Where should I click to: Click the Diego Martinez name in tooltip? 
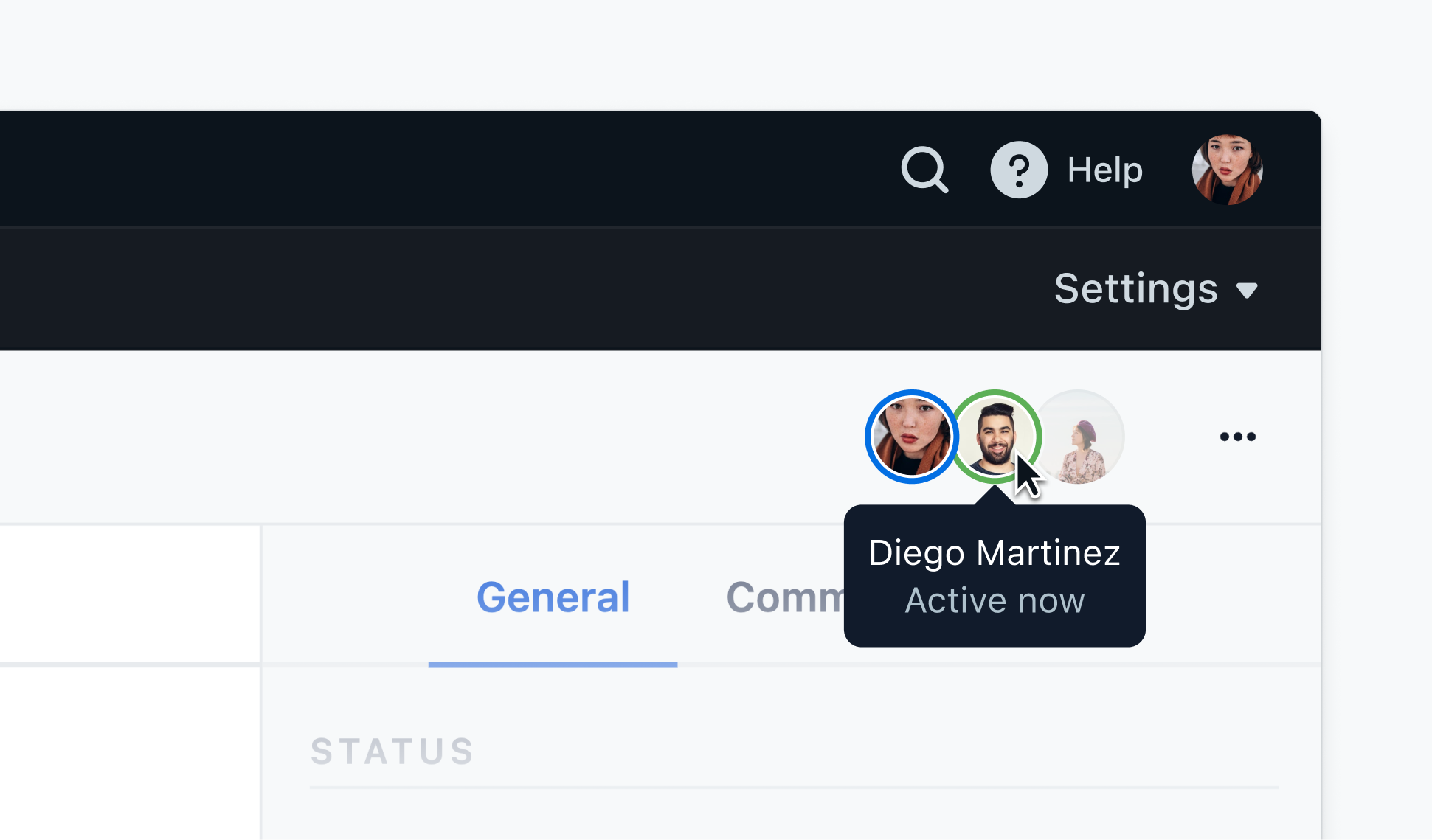click(x=994, y=553)
